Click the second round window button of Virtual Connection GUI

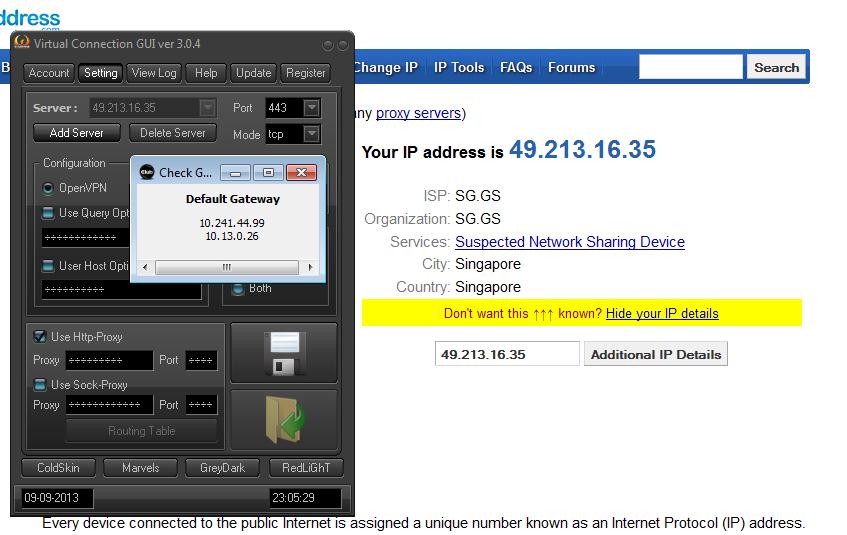coord(342,45)
